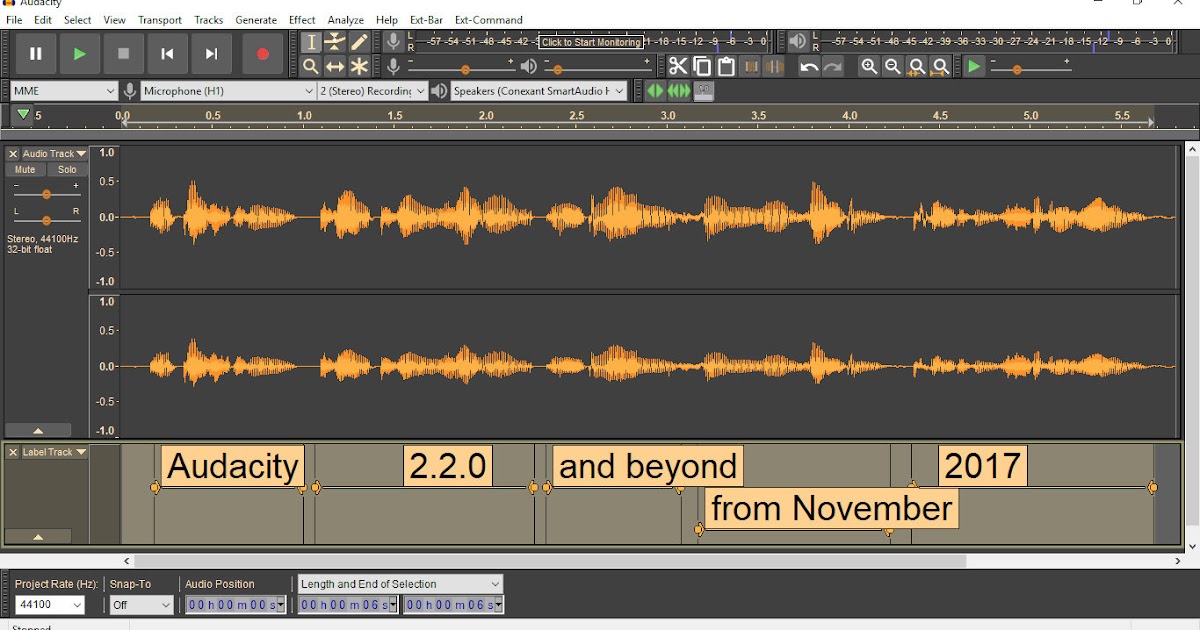Image resolution: width=1200 pixels, height=630 pixels.
Task: Open the Microphone (H1) input device dropdown
Action: tap(225, 90)
